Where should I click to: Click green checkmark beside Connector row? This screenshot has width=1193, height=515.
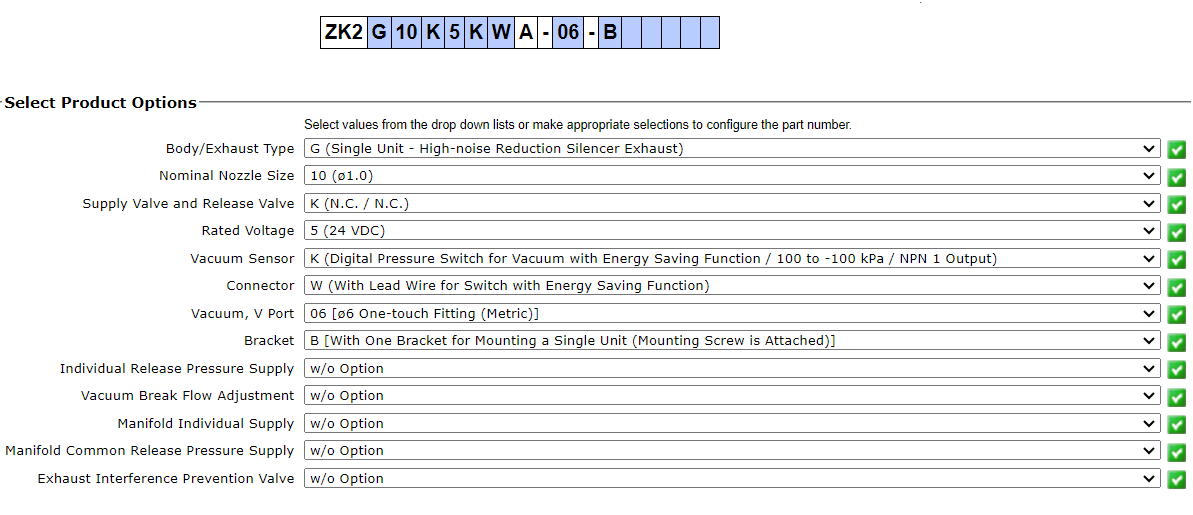tap(1177, 286)
